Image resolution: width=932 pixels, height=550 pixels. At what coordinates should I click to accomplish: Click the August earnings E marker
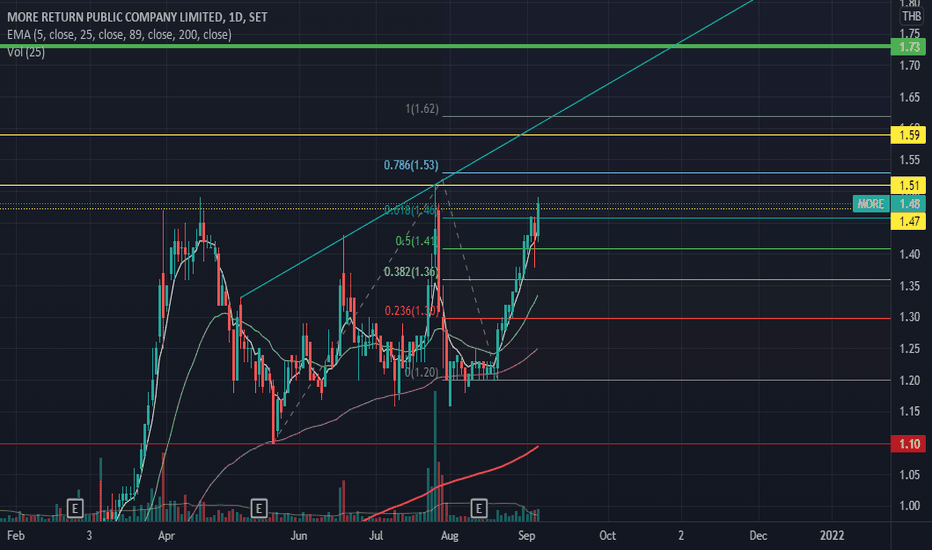[x=478, y=508]
